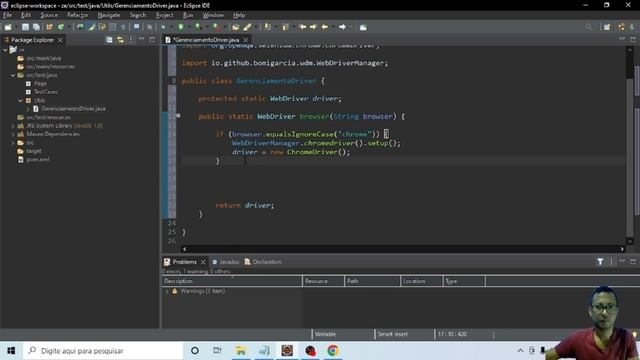Screen dimensions: 640x360
Task: Click the Windows Start button
Action: [x=11, y=351]
